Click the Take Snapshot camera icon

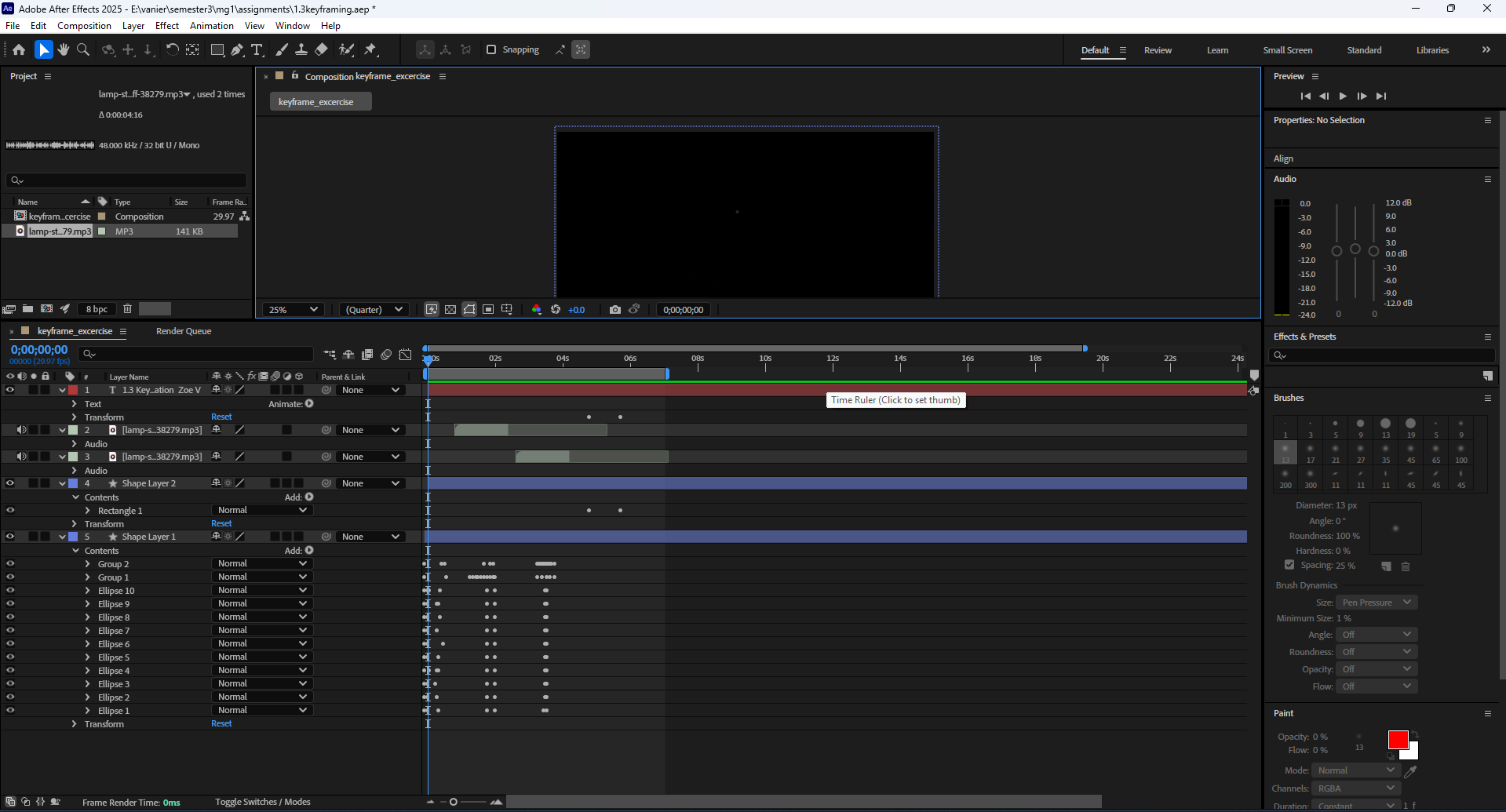click(x=615, y=310)
